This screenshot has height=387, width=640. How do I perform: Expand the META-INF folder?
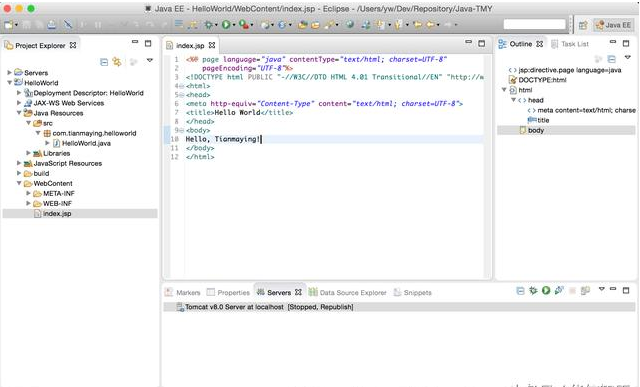(x=29, y=193)
